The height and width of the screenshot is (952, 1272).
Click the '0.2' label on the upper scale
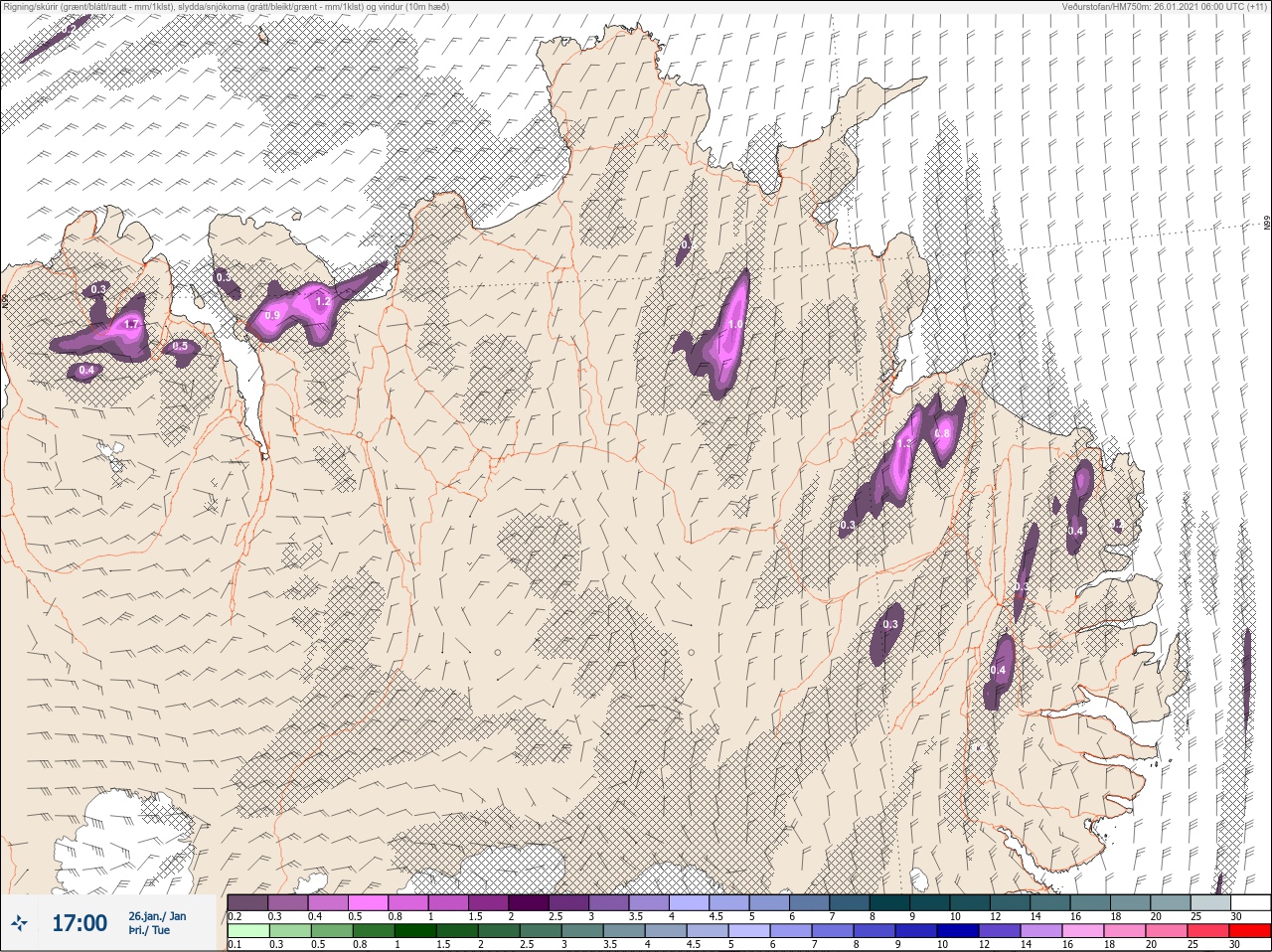point(235,916)
